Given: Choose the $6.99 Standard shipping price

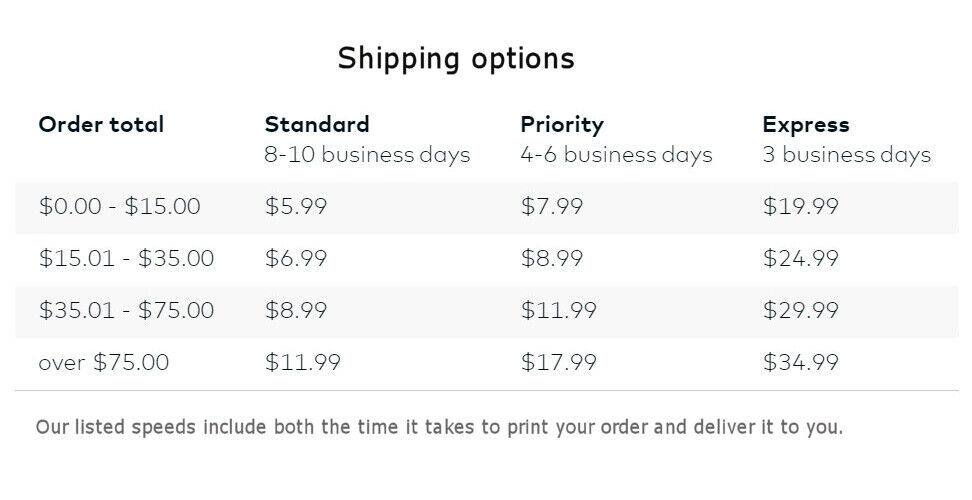Looking at the screenshot, I should point(296,259).
